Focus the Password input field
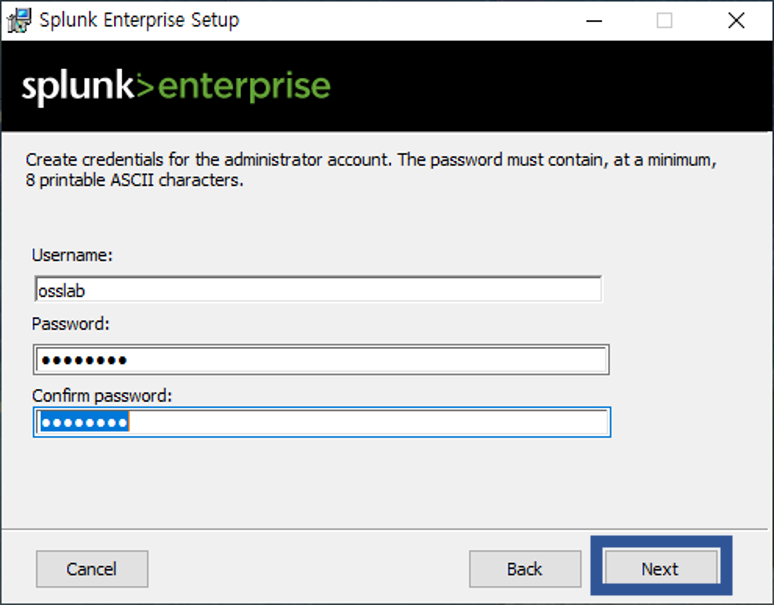Image resolution: width=774 pixels, height=605 pixels. pos(321,360)
